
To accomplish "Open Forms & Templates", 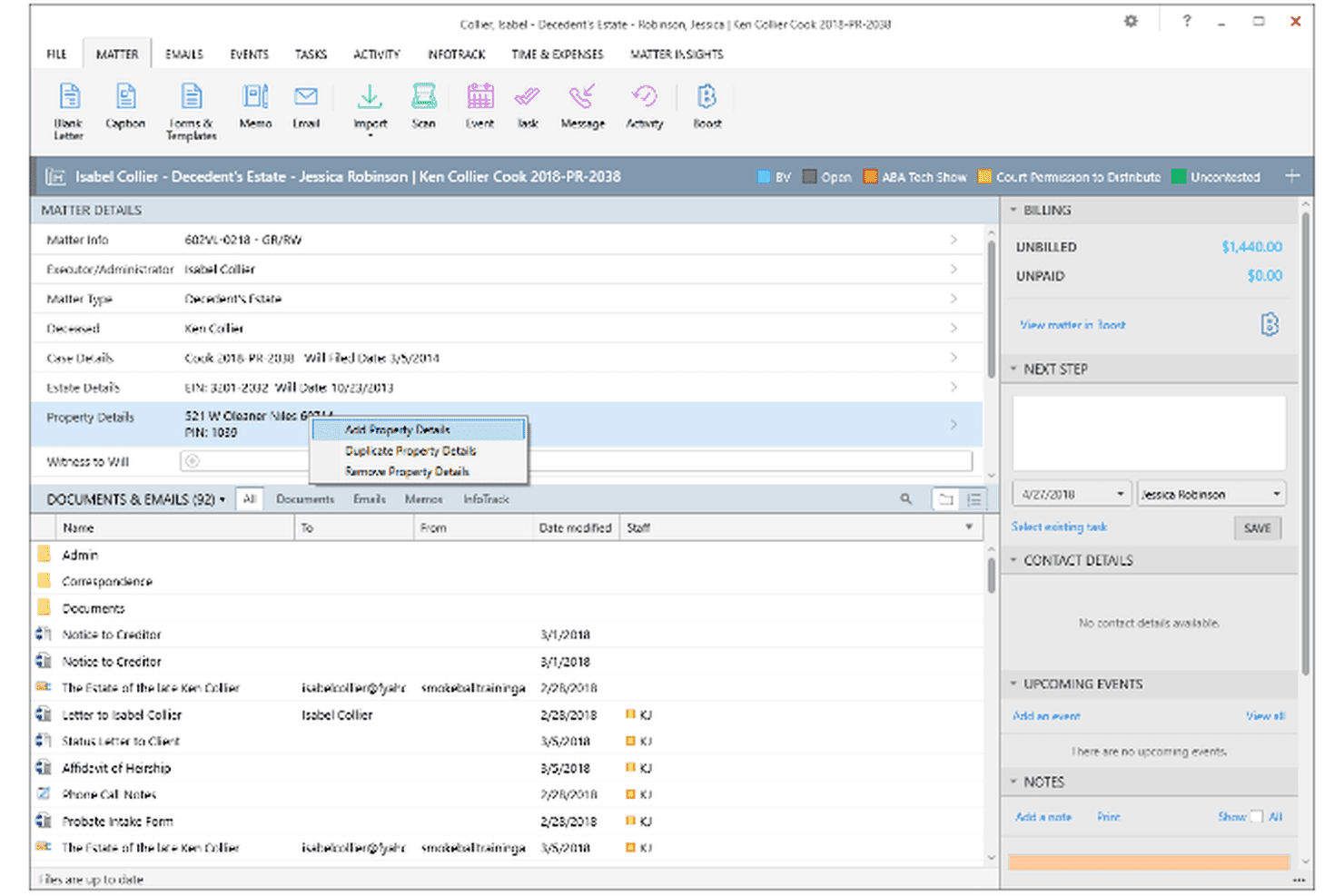I will click(192, 110).
